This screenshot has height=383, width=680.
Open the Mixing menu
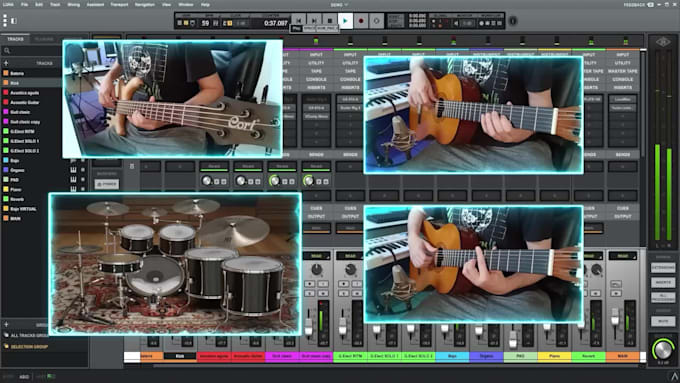point(74,5)
